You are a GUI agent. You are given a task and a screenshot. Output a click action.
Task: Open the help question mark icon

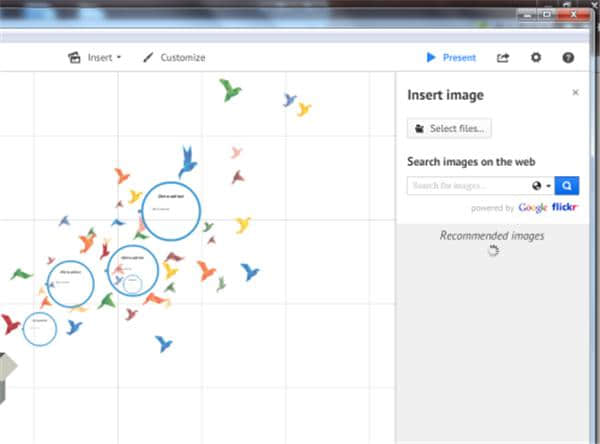point(568,58)
